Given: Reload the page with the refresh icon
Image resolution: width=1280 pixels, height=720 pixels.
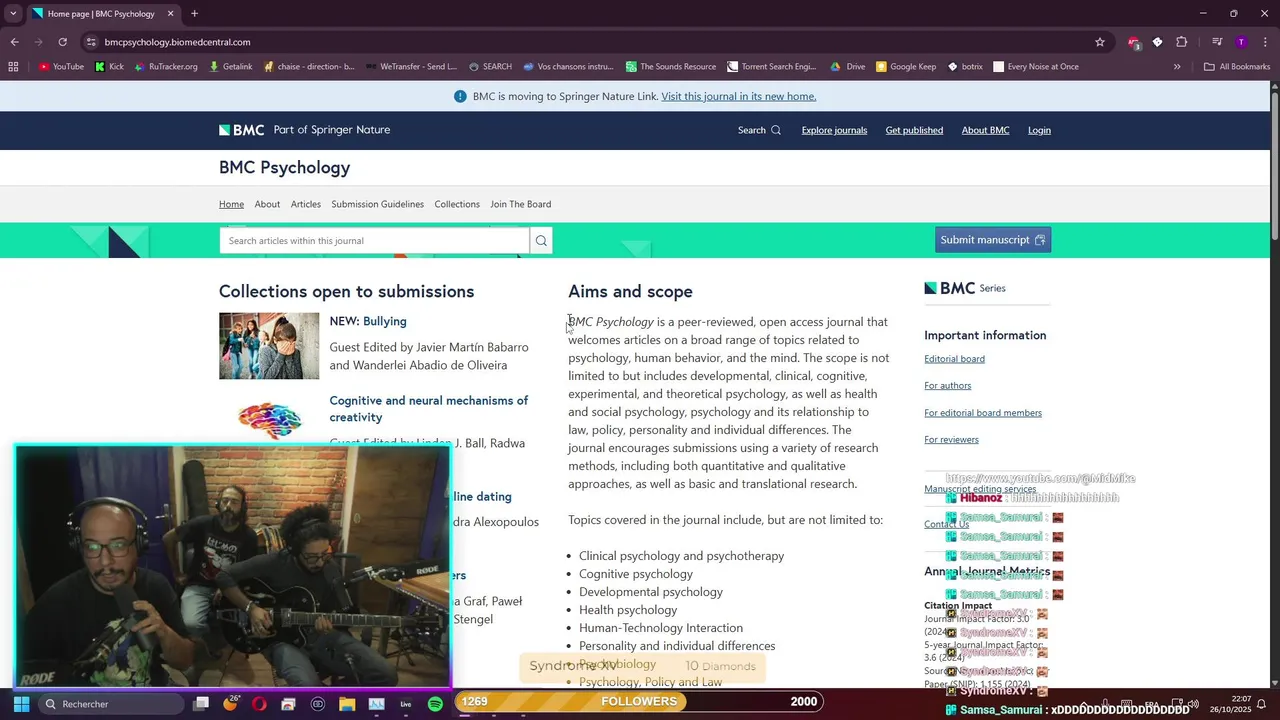Looking at the screenshot, I should click(62, 42).
